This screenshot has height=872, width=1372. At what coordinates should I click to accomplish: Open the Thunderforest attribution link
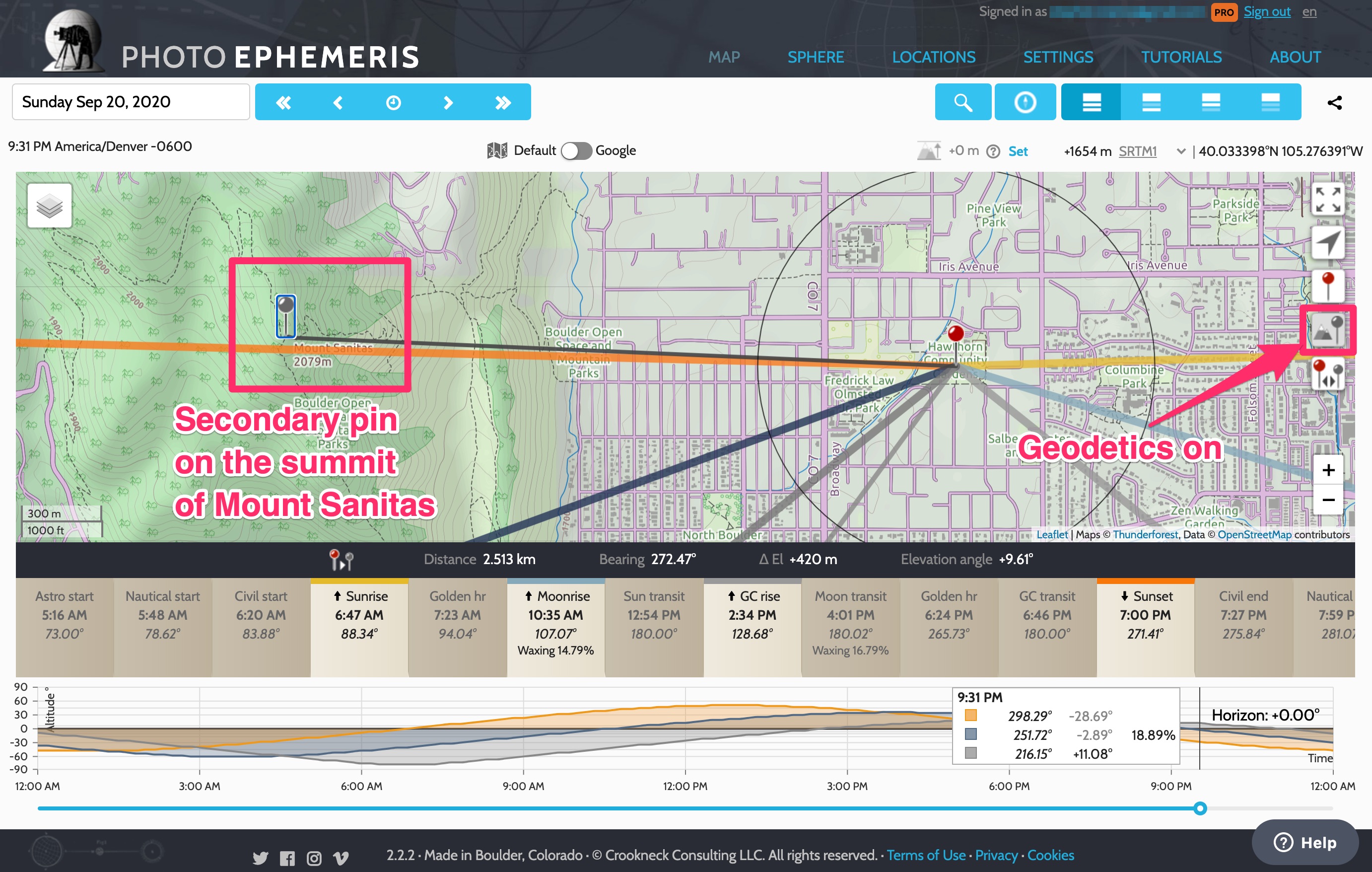tap(1145, 535)
